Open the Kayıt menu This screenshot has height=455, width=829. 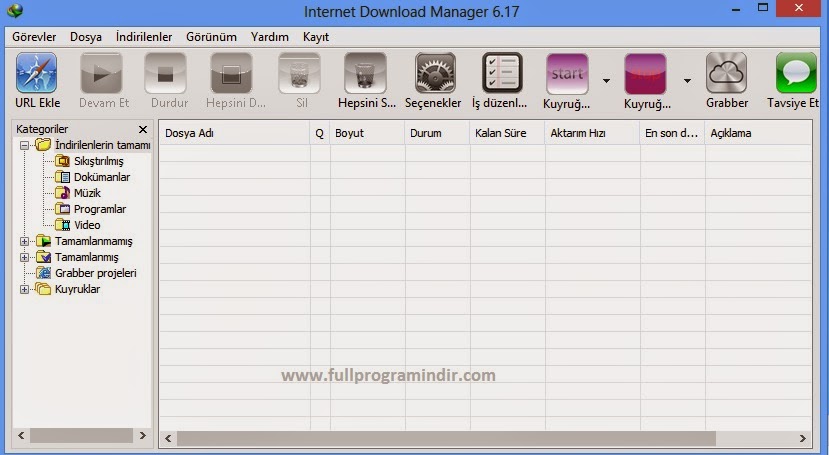(316, 37)
